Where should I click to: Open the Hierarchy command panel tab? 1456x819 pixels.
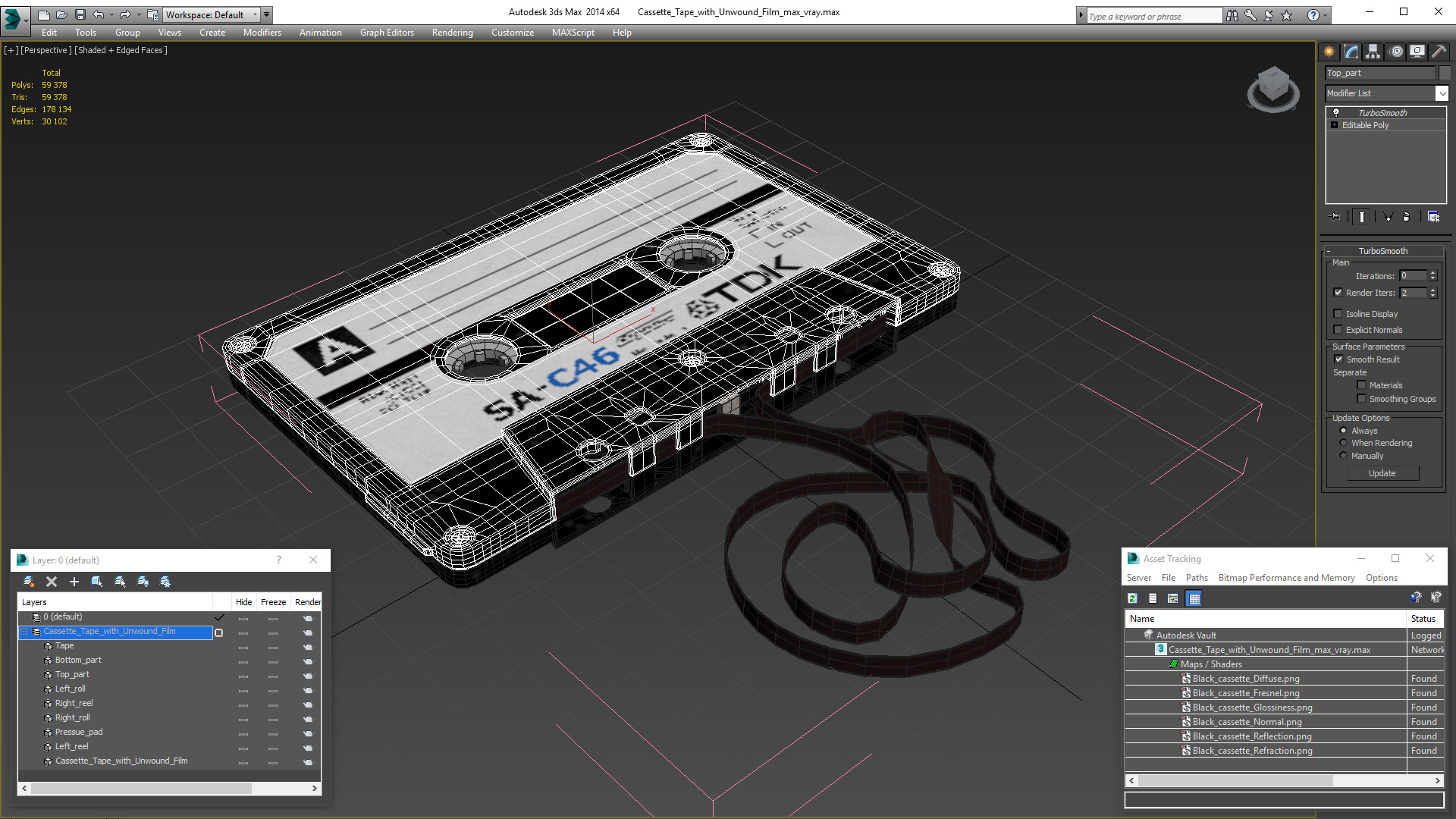[x=1373, y=52]
